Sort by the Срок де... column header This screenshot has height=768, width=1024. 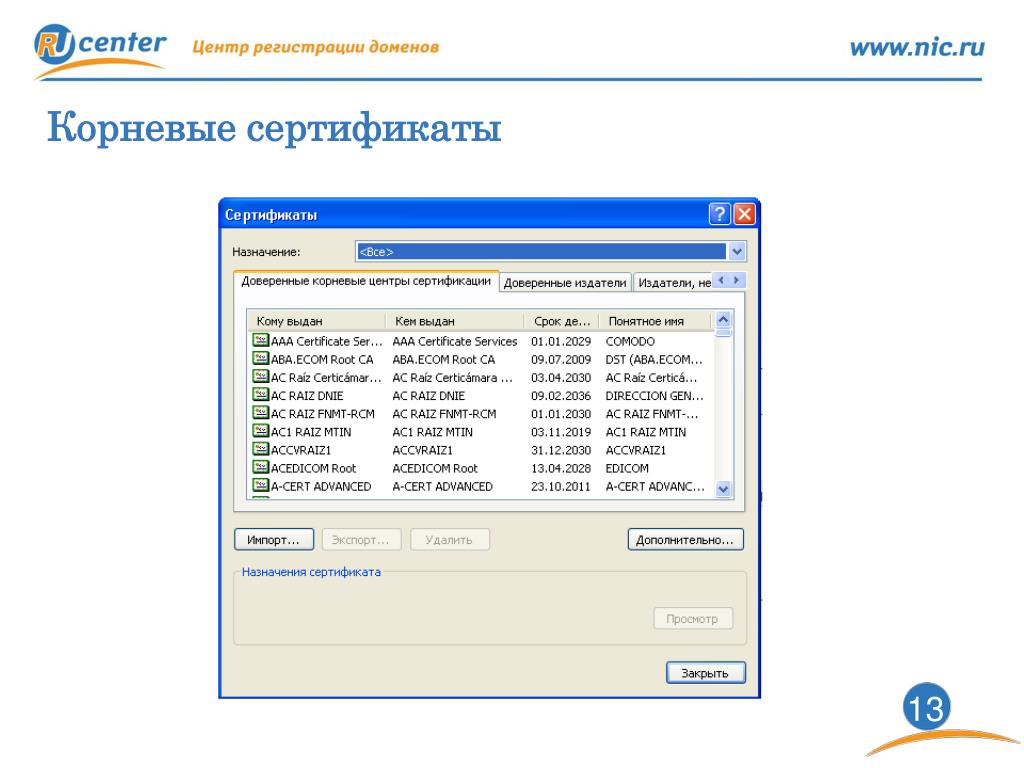(x=562, y=321)
